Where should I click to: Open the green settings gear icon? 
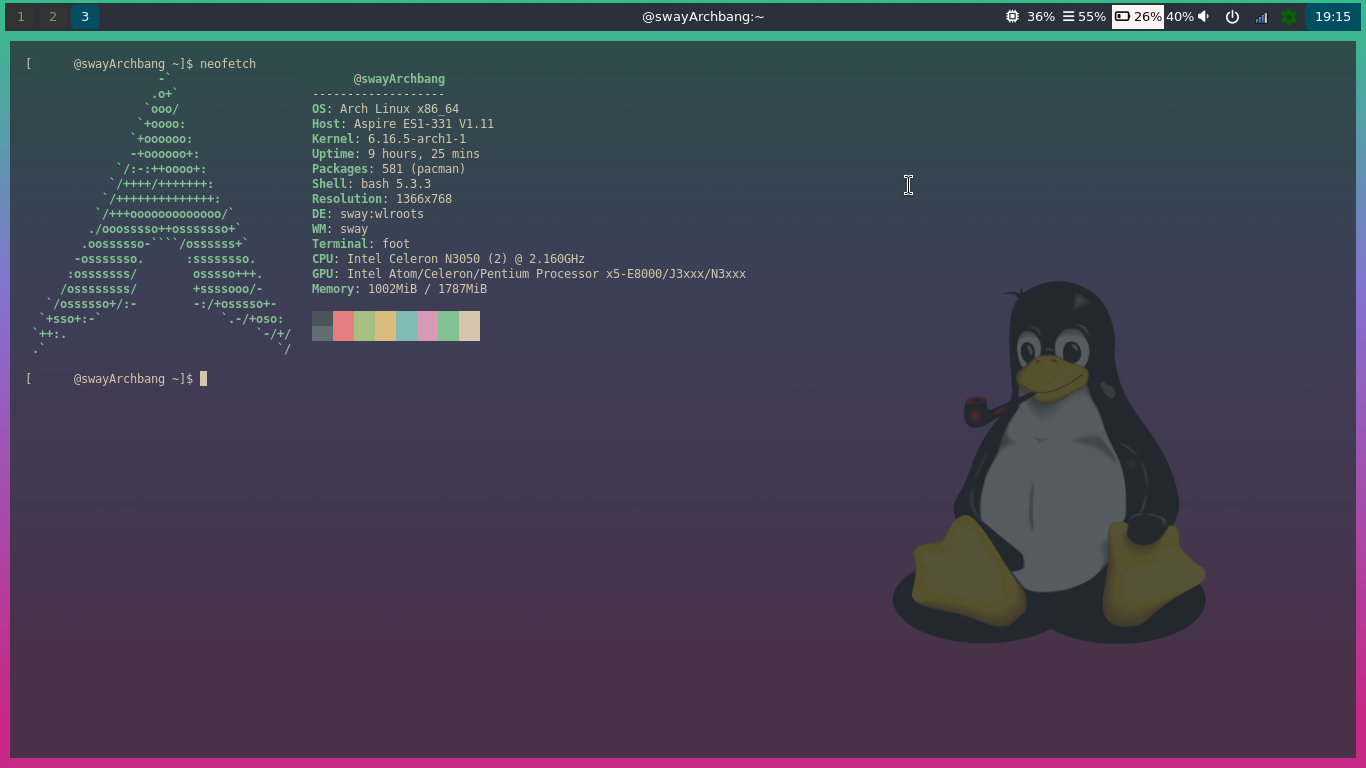pyautogui.click(x=1289, y=17)
